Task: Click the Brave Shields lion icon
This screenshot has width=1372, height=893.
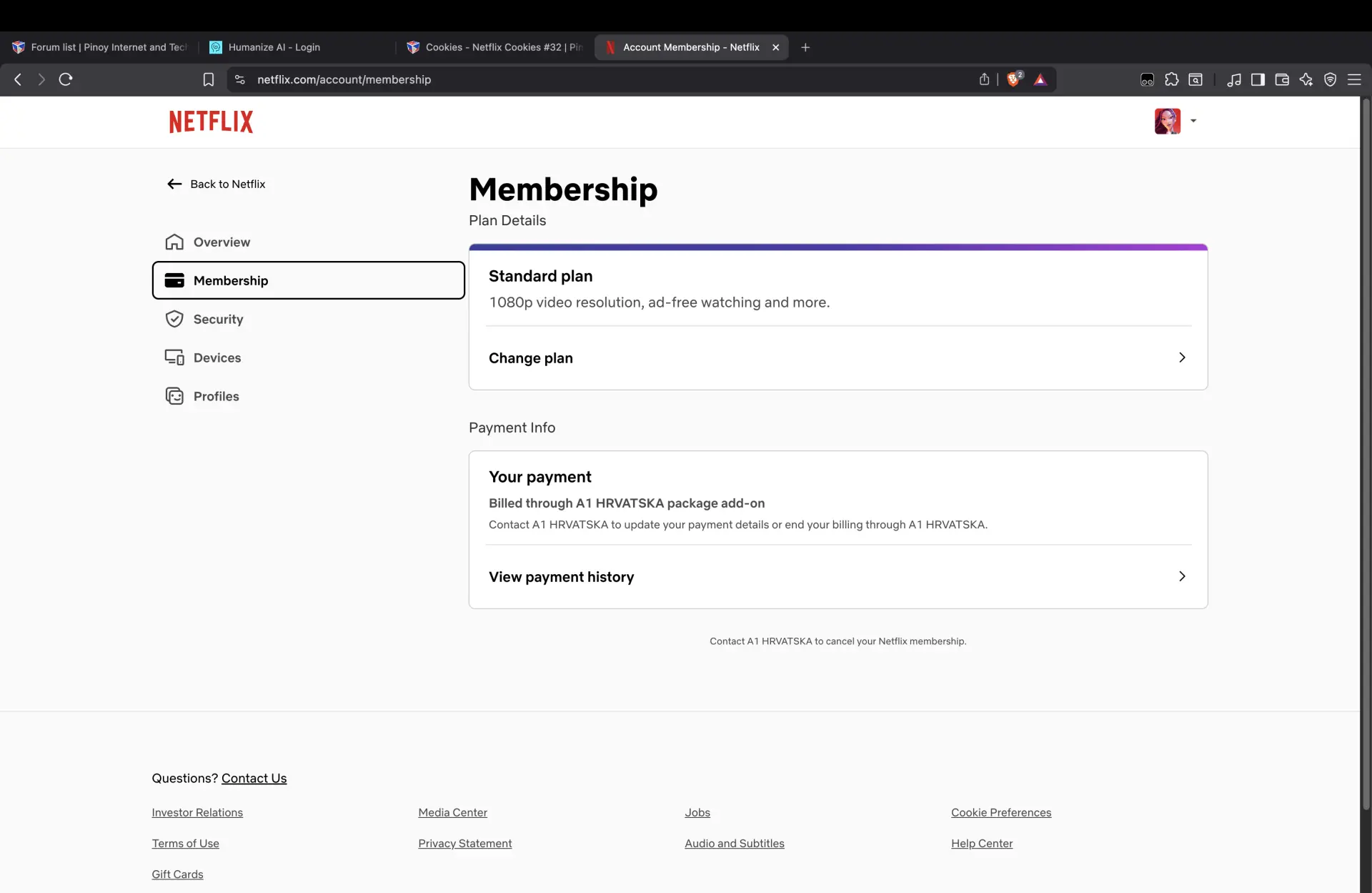Action: coord(1013,79)
